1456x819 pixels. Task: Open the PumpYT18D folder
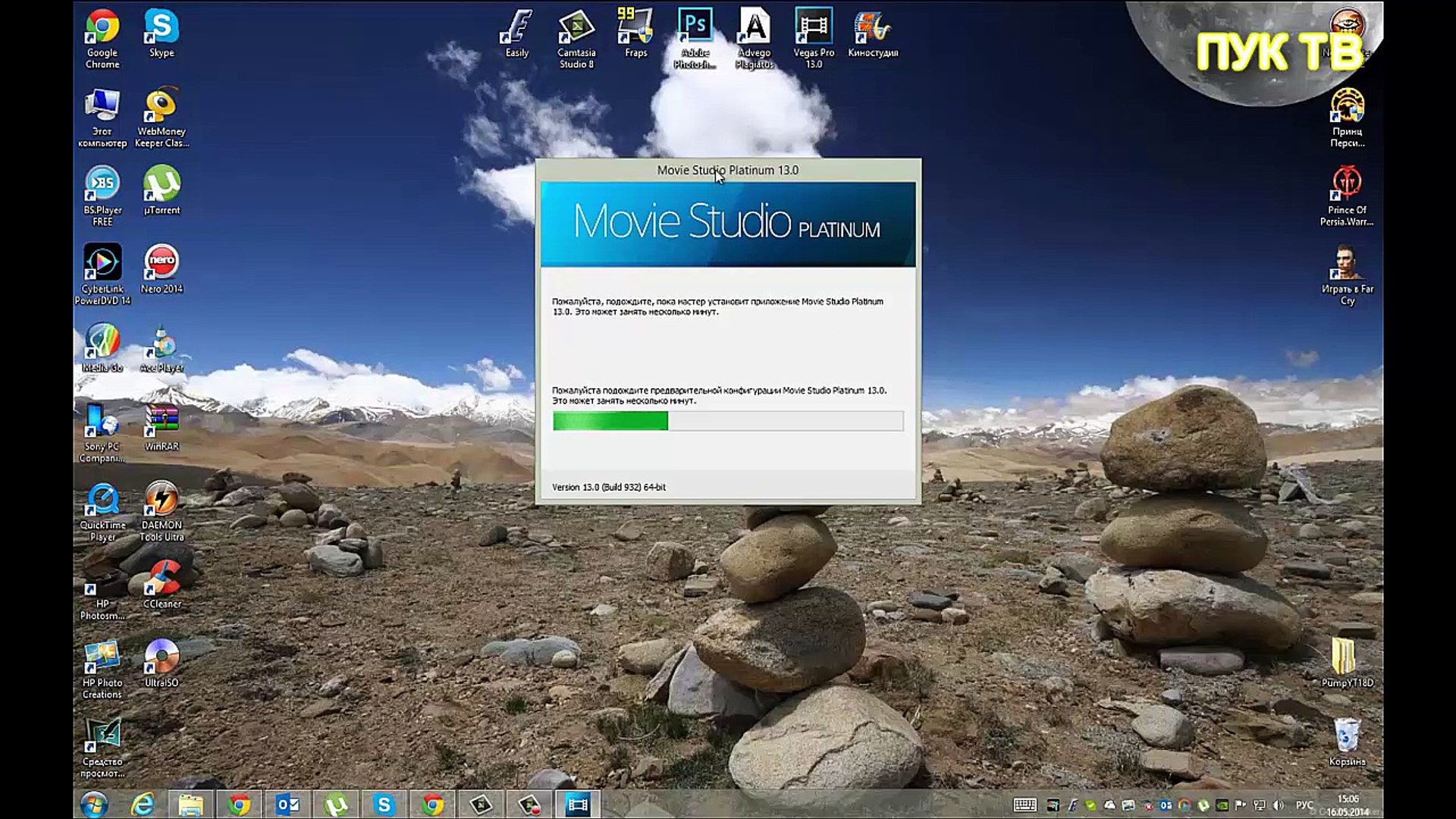pyautogui.click(x=1347, y=663)
